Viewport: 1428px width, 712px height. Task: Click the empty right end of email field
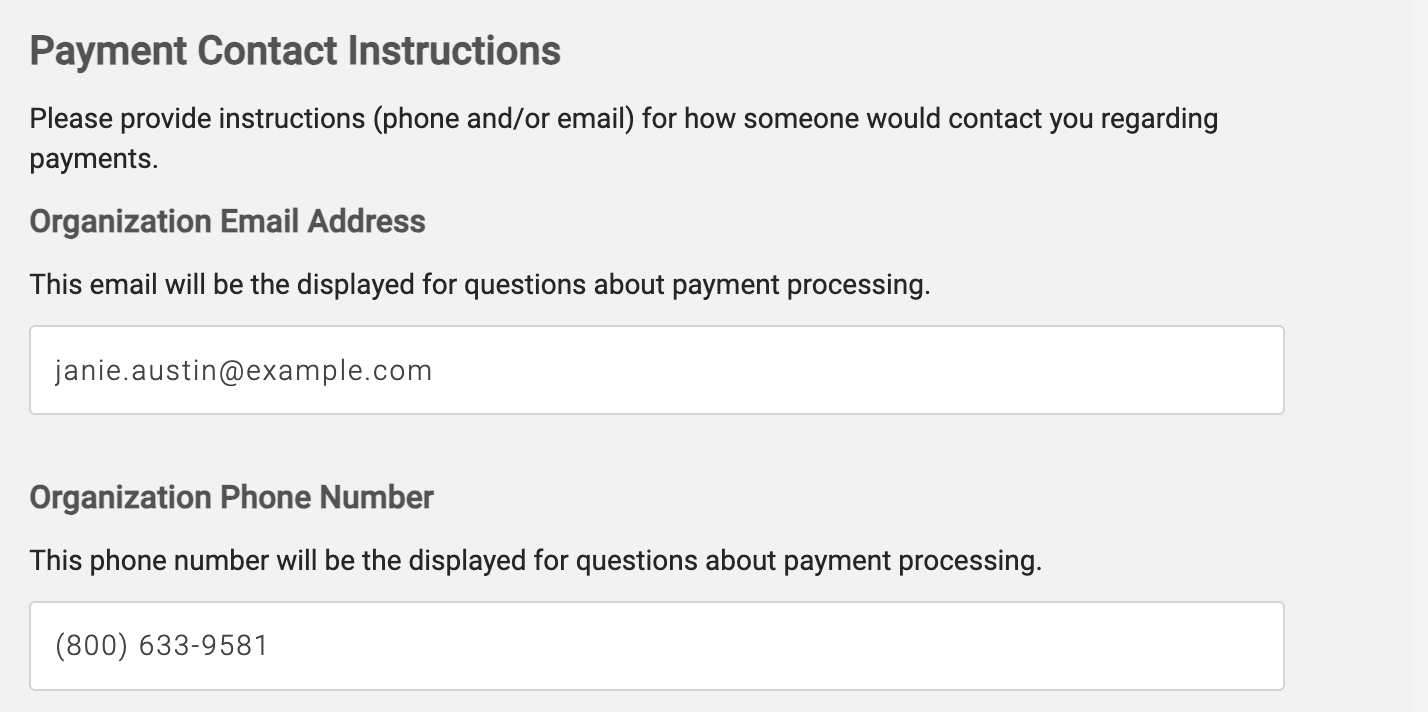tap(1150, 370)
